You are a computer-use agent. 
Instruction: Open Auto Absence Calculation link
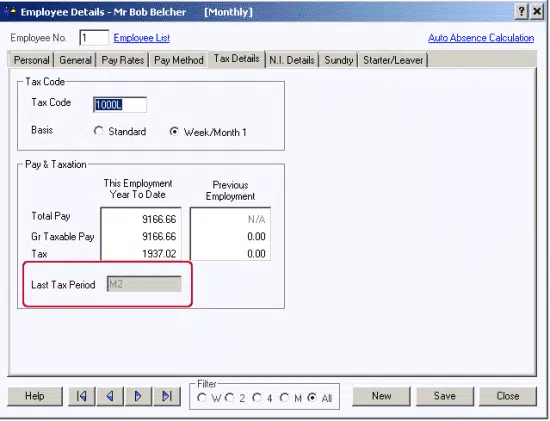click(481, 38)
